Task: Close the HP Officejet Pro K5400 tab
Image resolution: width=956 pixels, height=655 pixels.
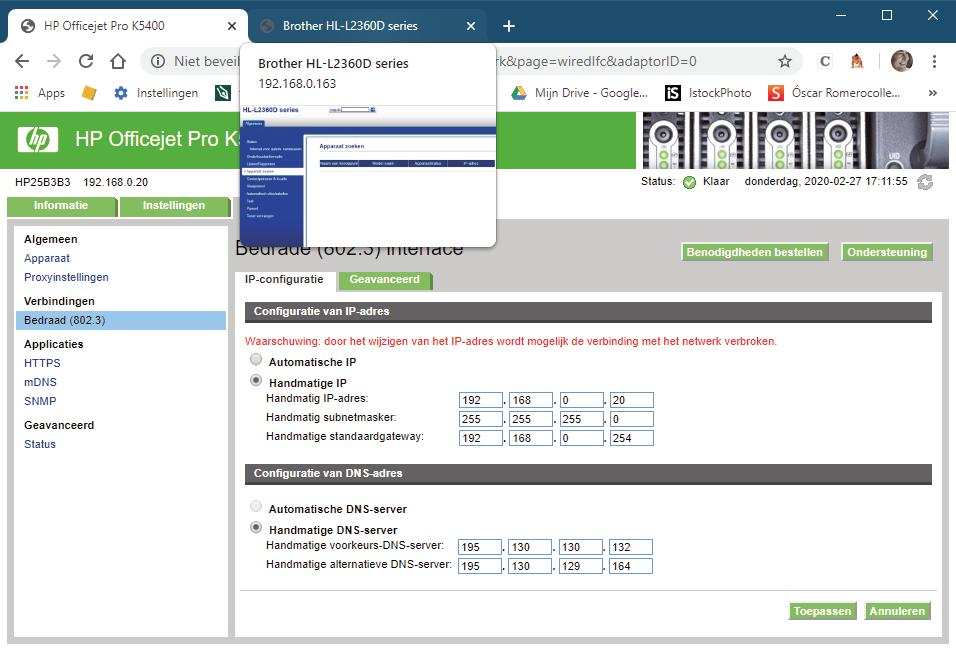Action: [x=232, y=26]
